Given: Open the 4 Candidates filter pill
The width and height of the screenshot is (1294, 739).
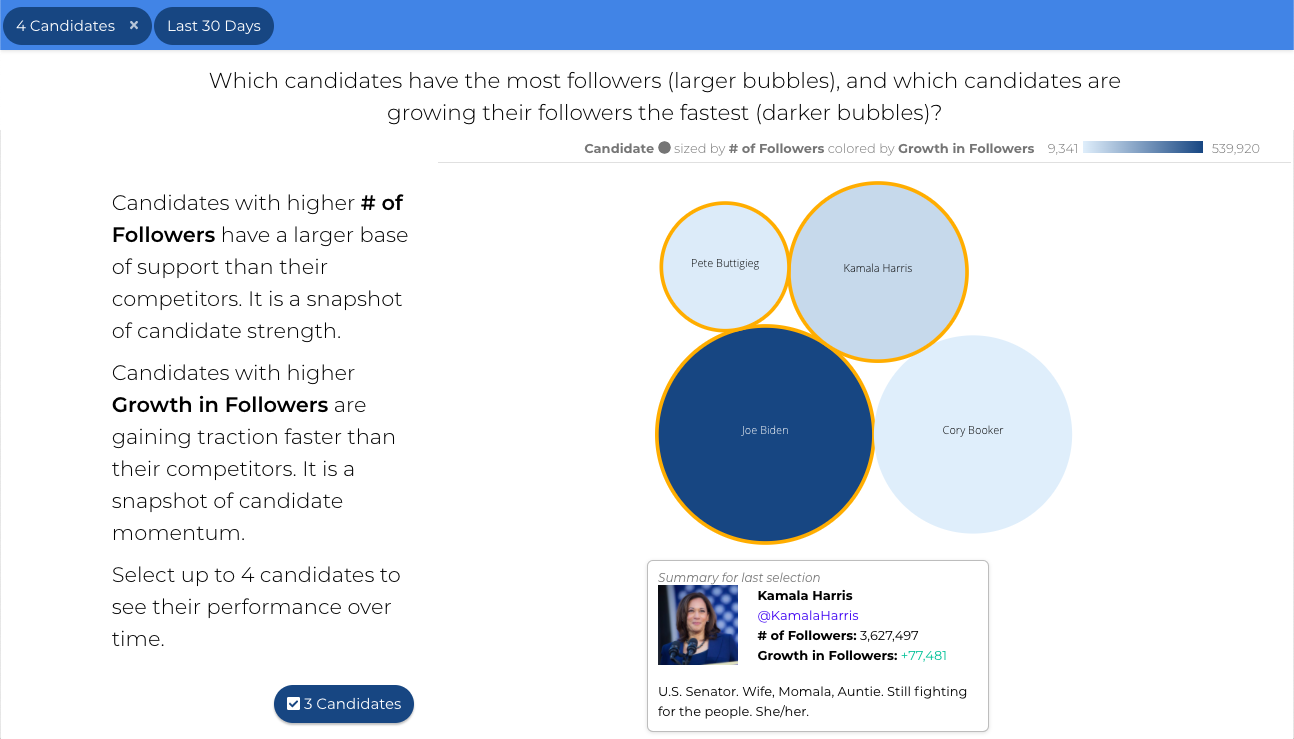Looking at the screenshot, I should click(x=66, y=26).
